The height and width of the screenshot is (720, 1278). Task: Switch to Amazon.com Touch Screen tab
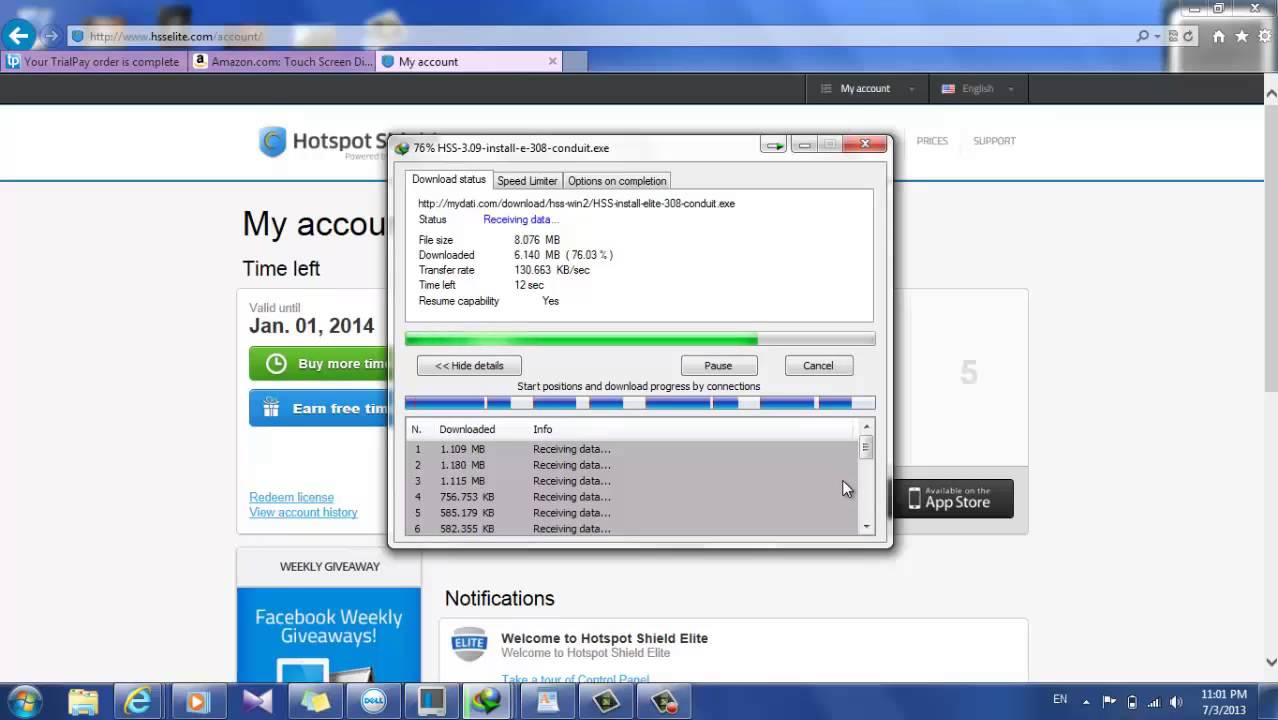pos(282,61)
